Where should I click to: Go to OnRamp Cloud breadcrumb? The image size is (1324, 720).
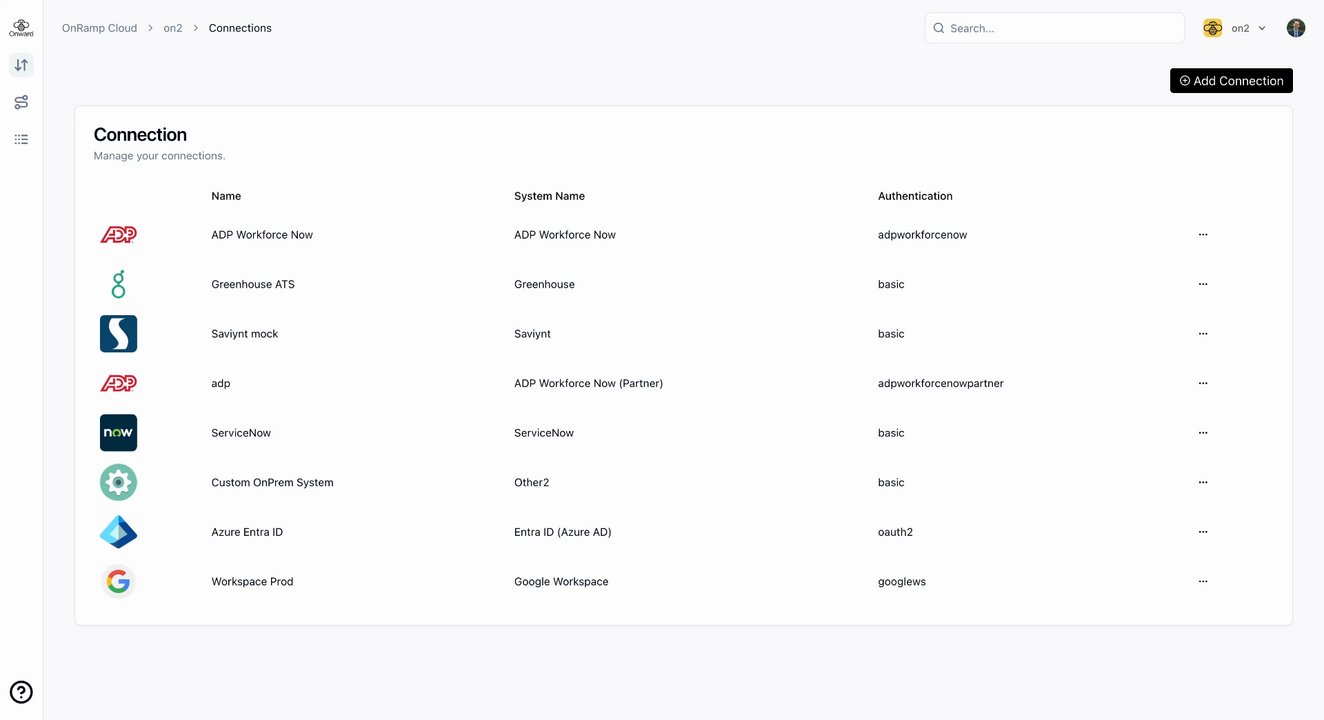99,28
